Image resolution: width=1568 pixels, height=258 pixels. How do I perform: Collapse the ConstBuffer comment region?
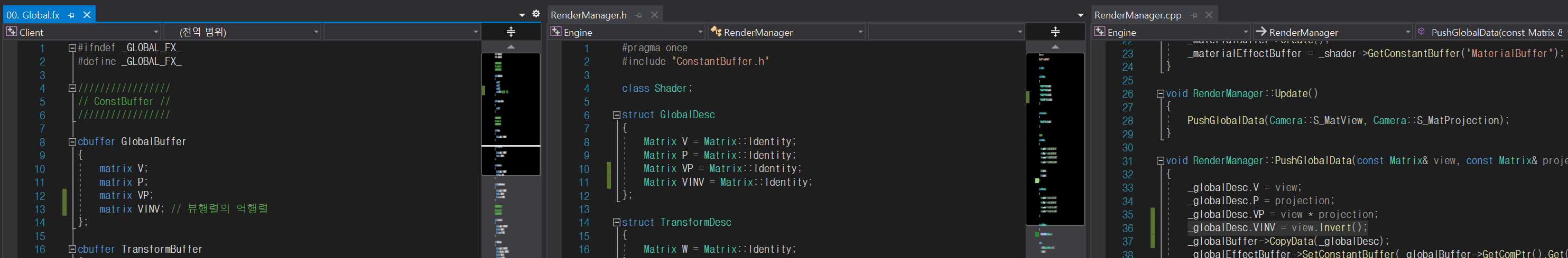[72, 88]
